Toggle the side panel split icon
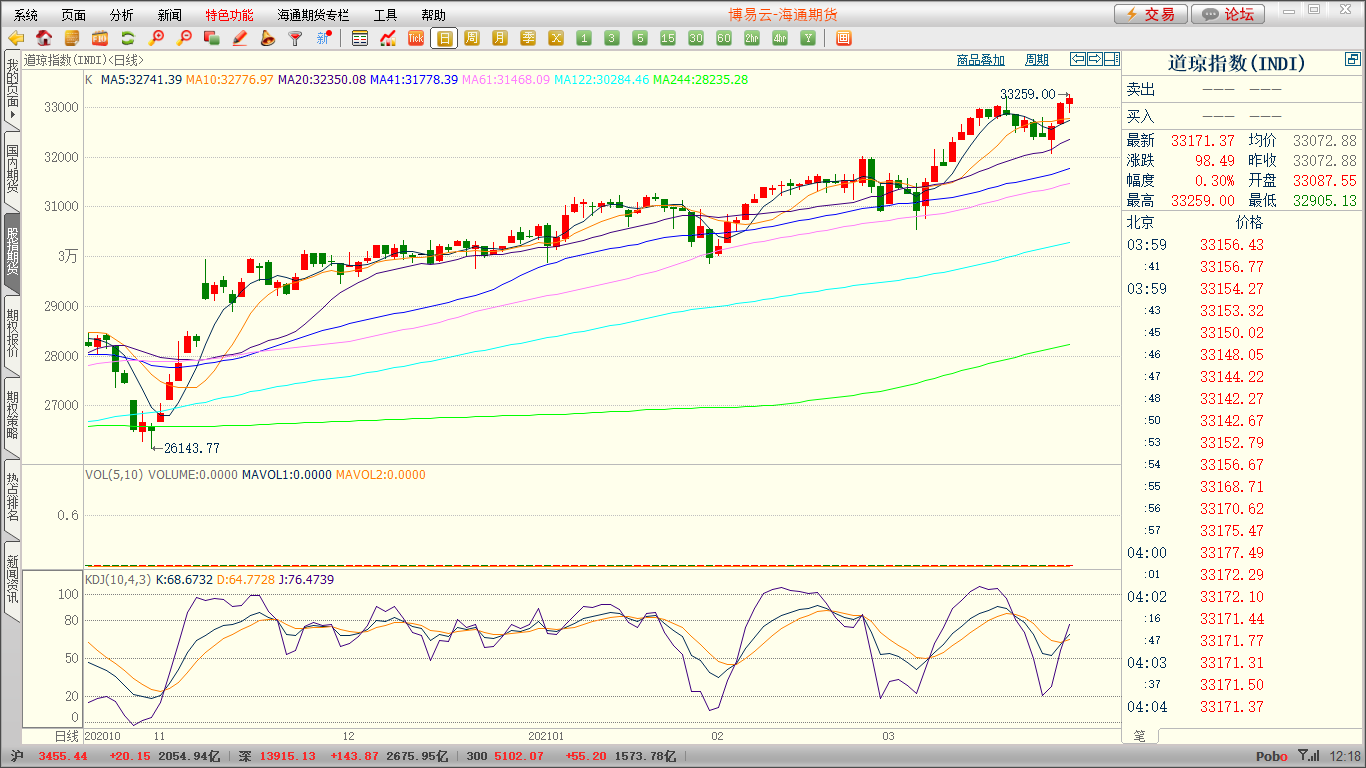Image resolution: width=1366 pixels, height=768 pixels. (1112, 59)
